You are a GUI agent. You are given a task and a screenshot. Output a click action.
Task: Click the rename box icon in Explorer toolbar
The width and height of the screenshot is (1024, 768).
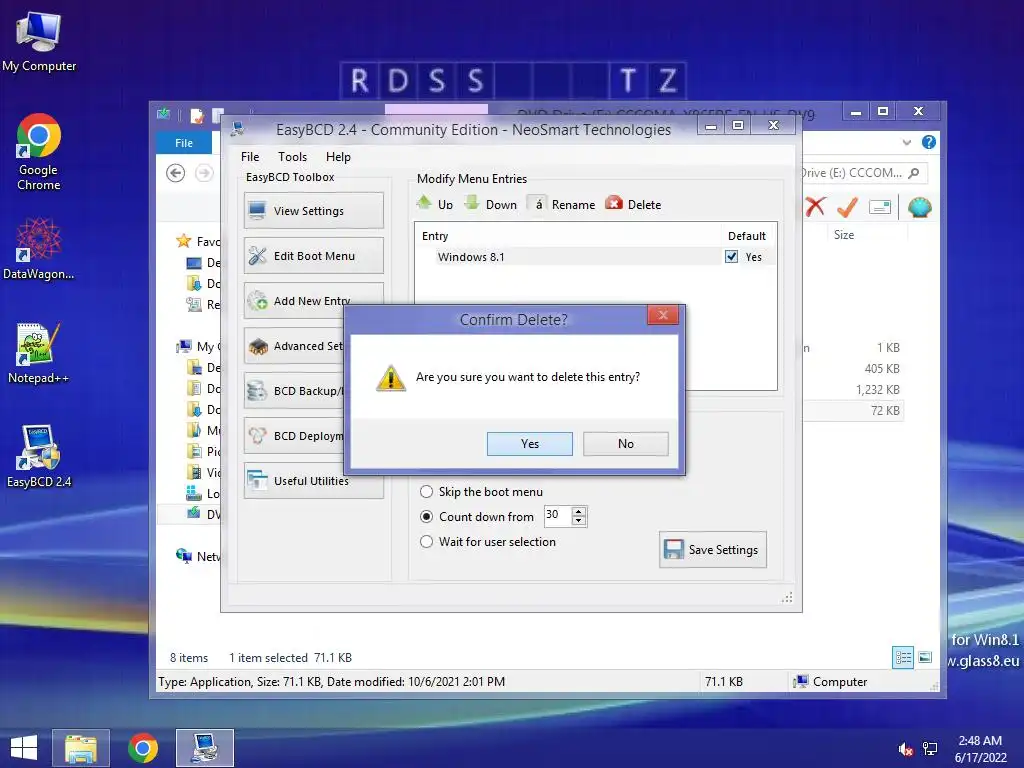880,207
